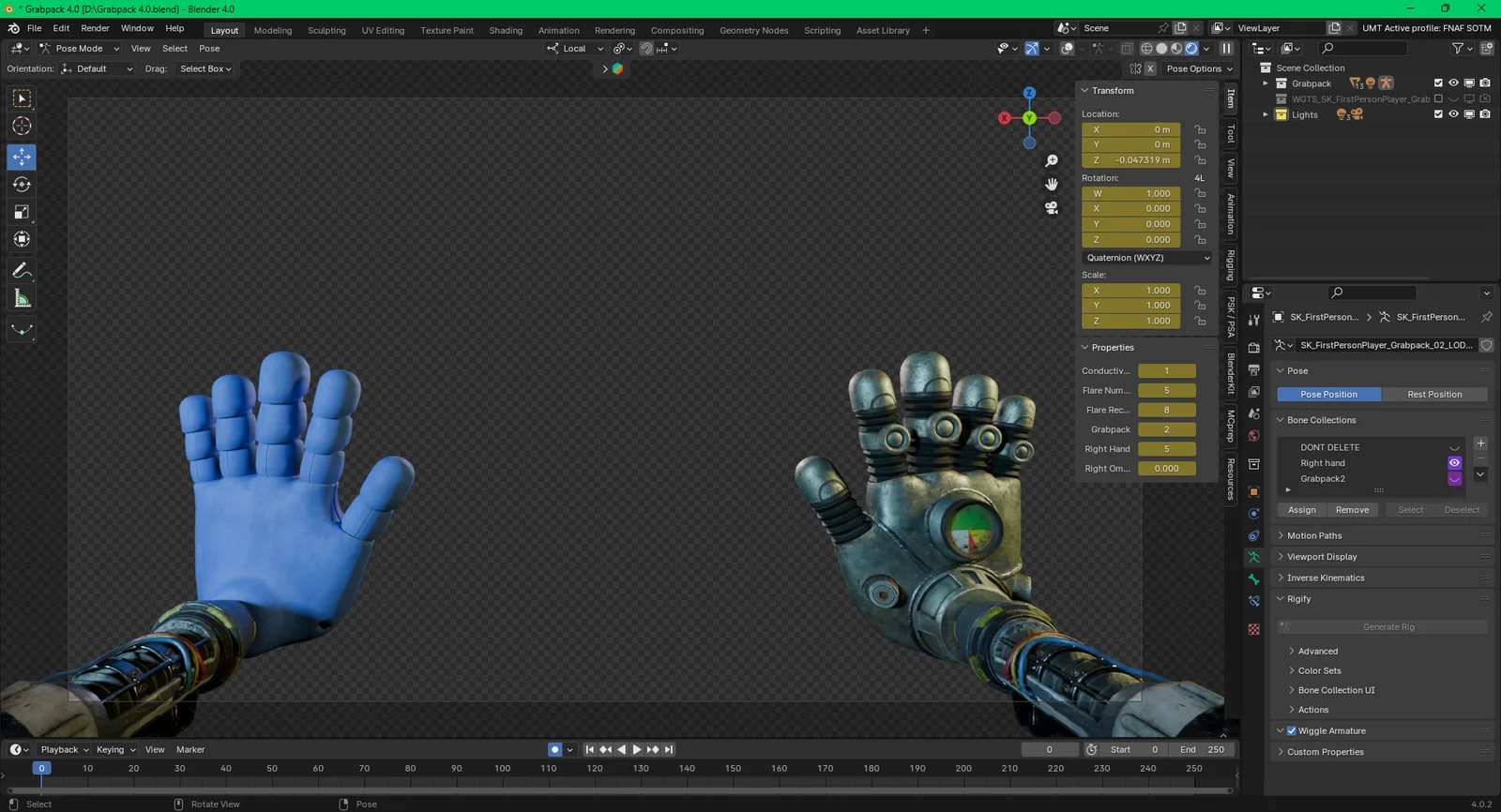Click the Remove bone collection button
Viewport: 1501px width, 812px height.
pyautogui.click(x=1352, y=510)
